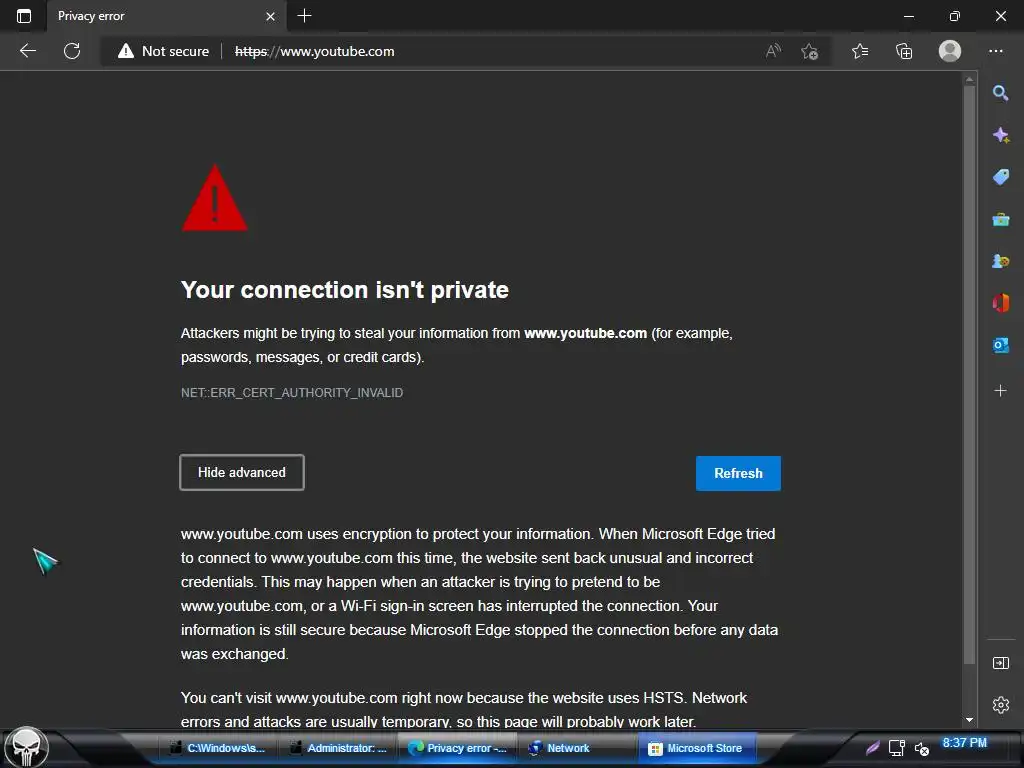
Task: Switch to Microsoft Store in taskbar
Action: point(696,748)
